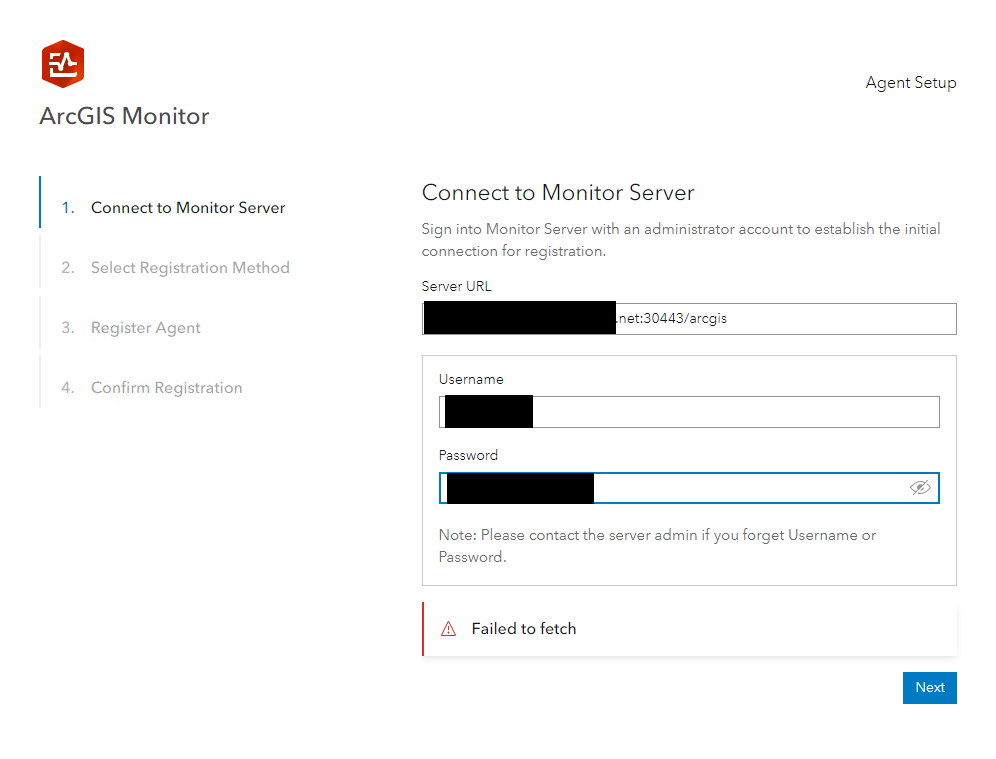Screen dimensions: 996x759
Task: Click the administrator sign-in description paragraph
Action: tap(681, 240)
